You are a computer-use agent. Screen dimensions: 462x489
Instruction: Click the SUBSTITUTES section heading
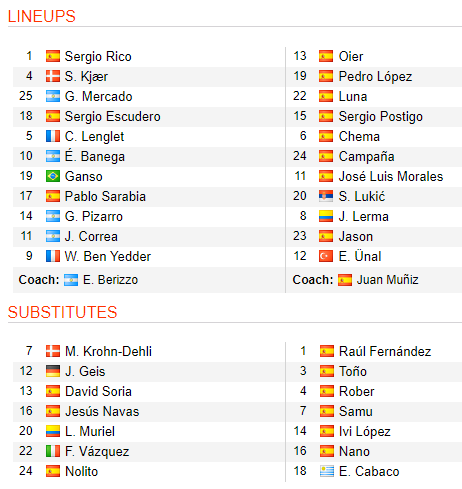62,312
